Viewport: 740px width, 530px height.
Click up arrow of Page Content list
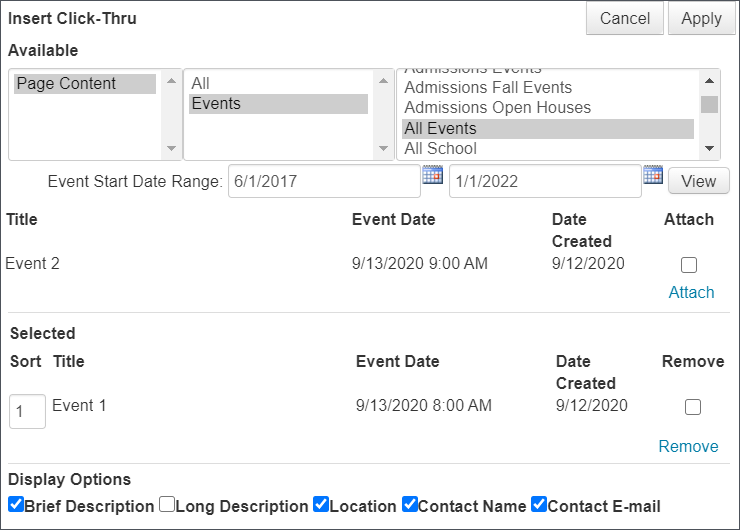(171, 81)
